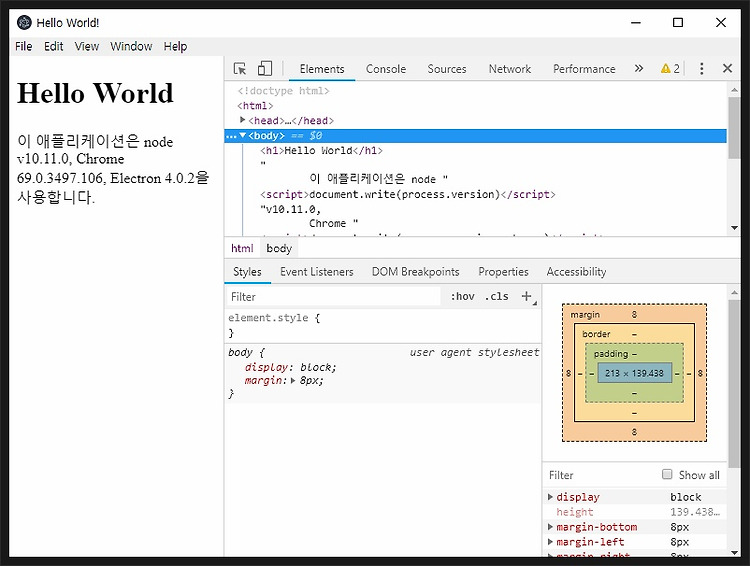Image resolution: width=750 pixels, height=566 pixels.
Task: Select the Styles sub-tab
Action: 247,272
